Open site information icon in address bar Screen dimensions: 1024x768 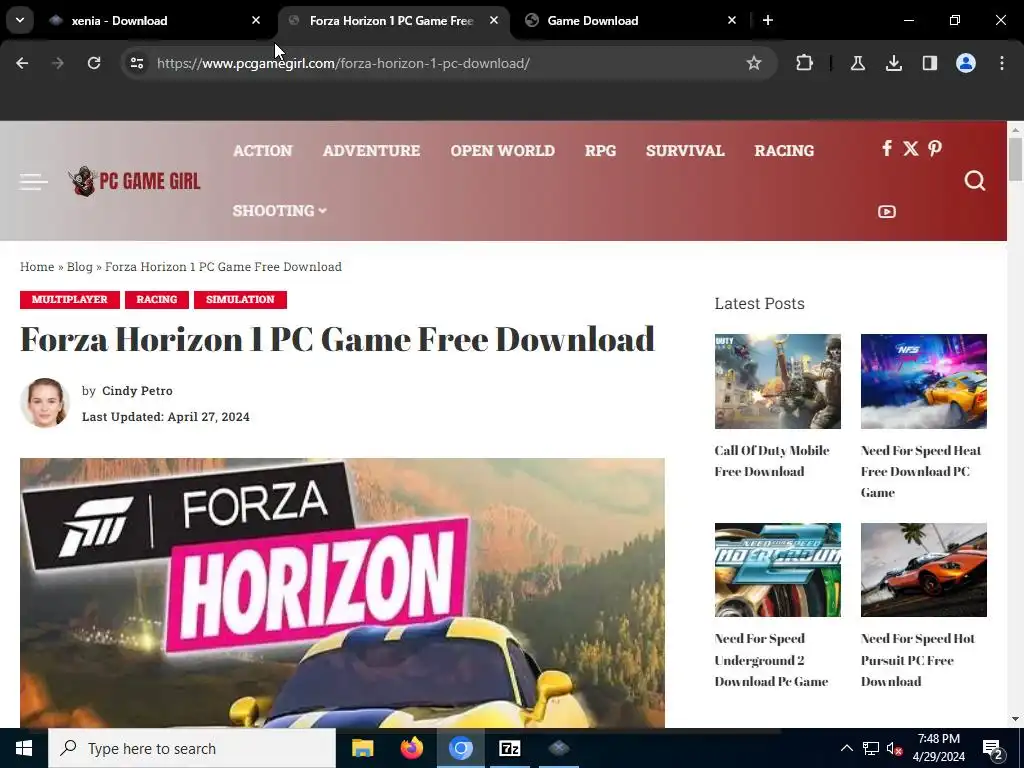point(136,63)
